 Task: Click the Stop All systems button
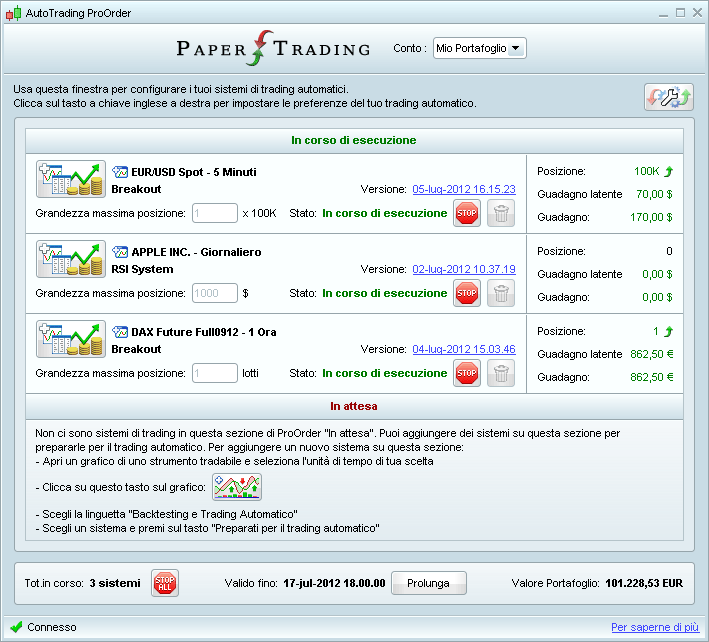pyautogui.click(x=165, y=583)
